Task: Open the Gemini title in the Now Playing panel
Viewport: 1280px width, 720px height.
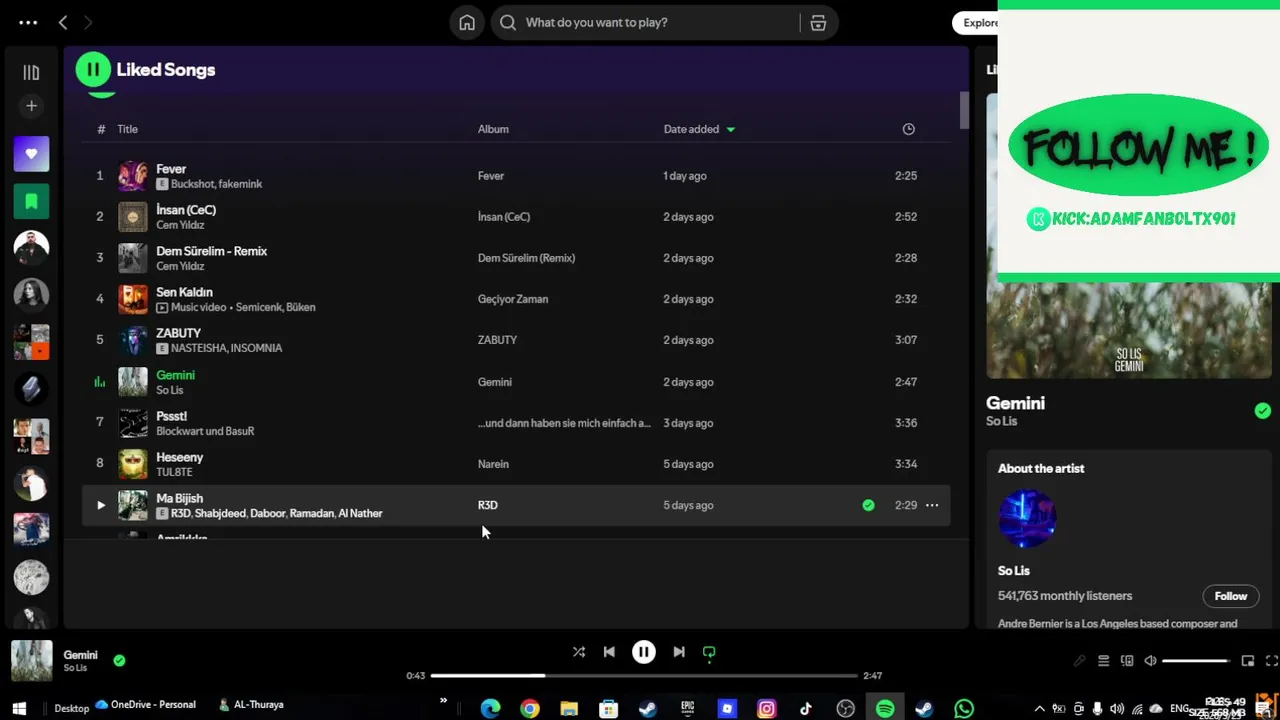Action: [x=1015, y=403]
